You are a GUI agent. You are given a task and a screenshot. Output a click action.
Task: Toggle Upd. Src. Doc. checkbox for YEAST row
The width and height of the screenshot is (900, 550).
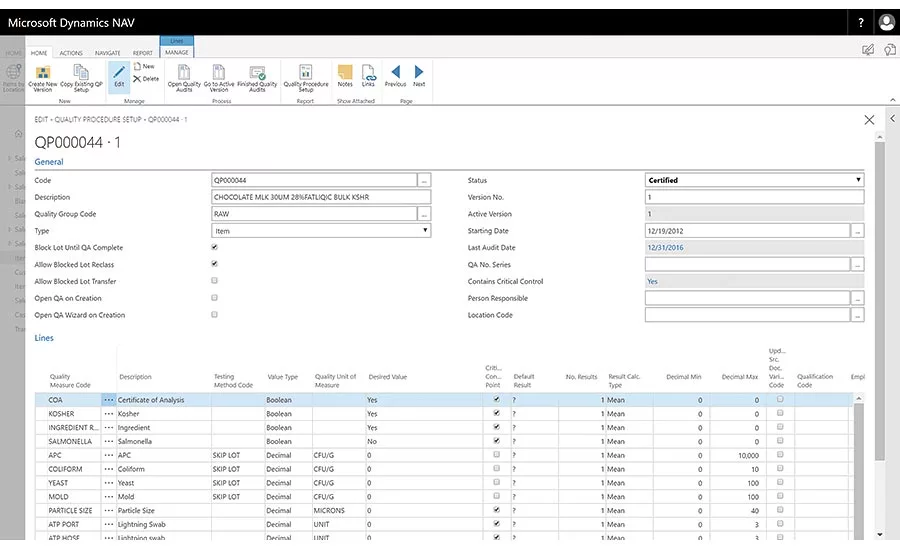[x=780, y=482]
